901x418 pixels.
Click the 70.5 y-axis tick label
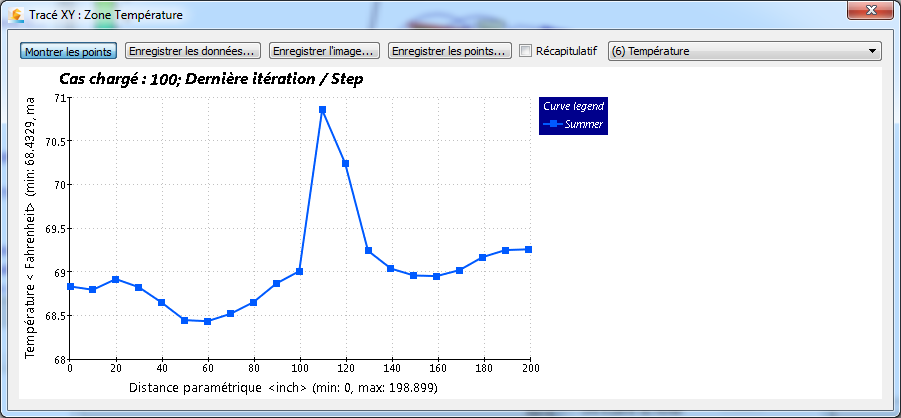(x=55, y=141)
